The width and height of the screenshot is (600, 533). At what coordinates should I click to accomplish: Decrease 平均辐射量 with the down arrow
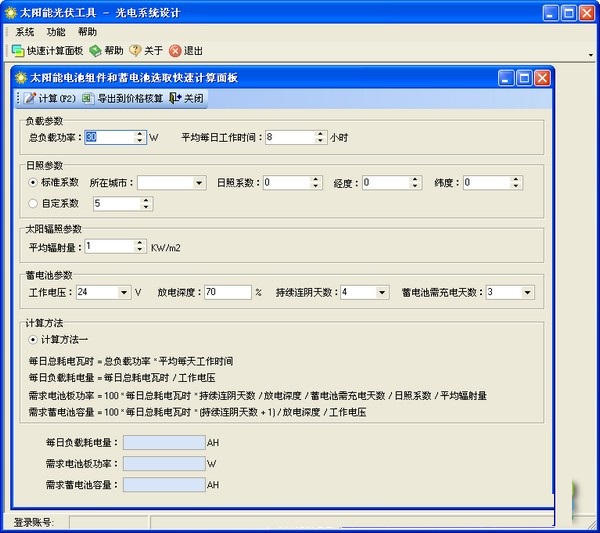pyautogui.click(x=140, y=249)
